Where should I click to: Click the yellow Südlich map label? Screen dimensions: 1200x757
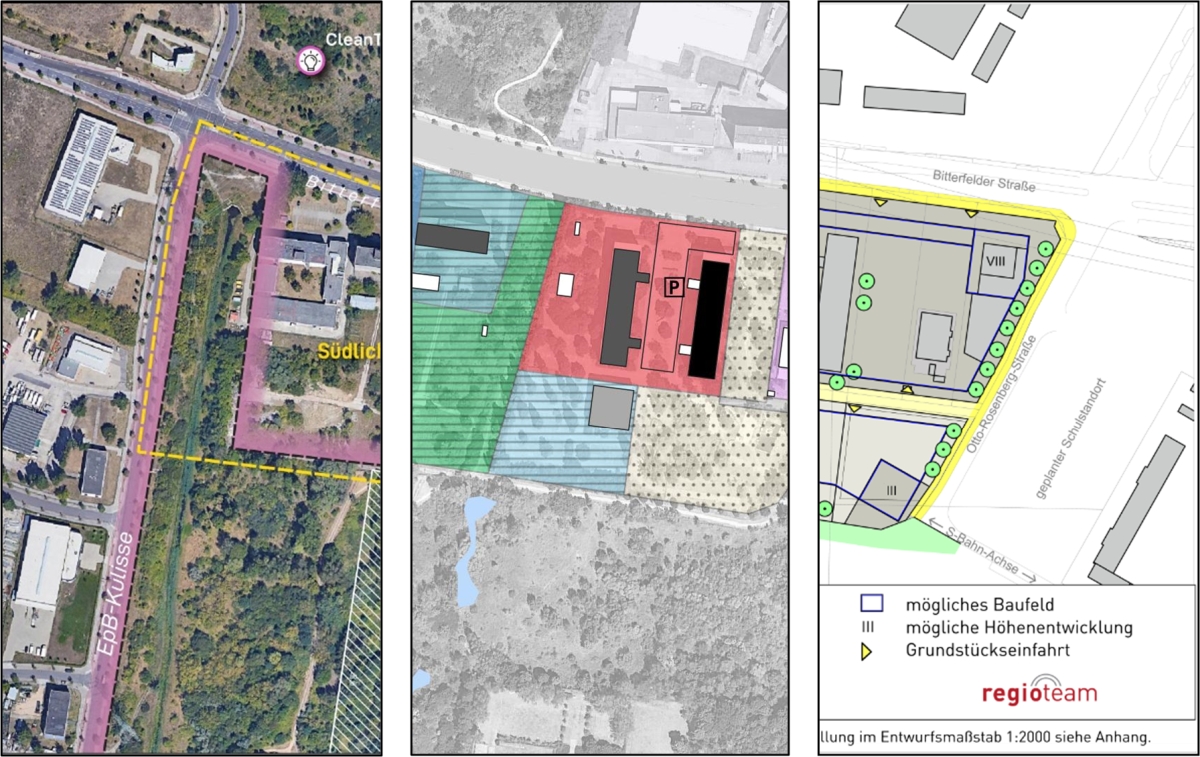pyautogui.click(x=349, y=351)
